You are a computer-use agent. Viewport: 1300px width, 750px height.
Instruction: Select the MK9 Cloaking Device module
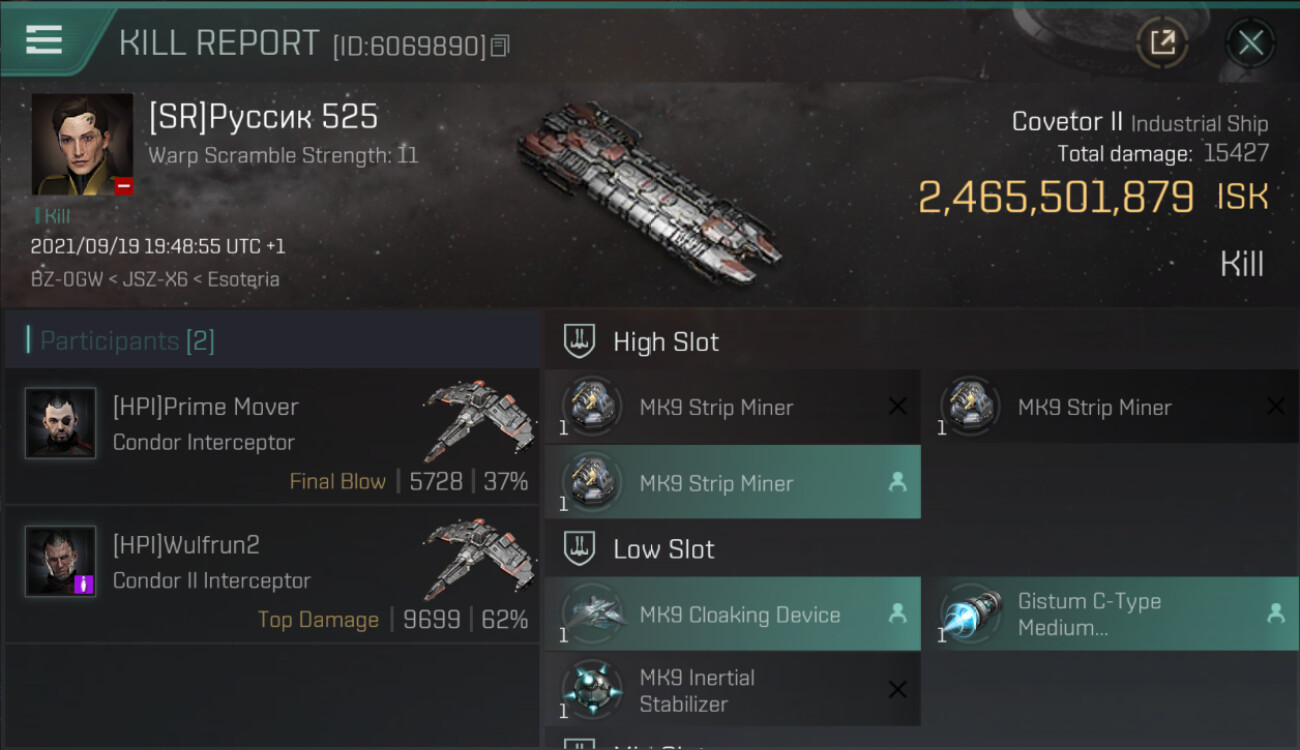click(x=733, y=614)
